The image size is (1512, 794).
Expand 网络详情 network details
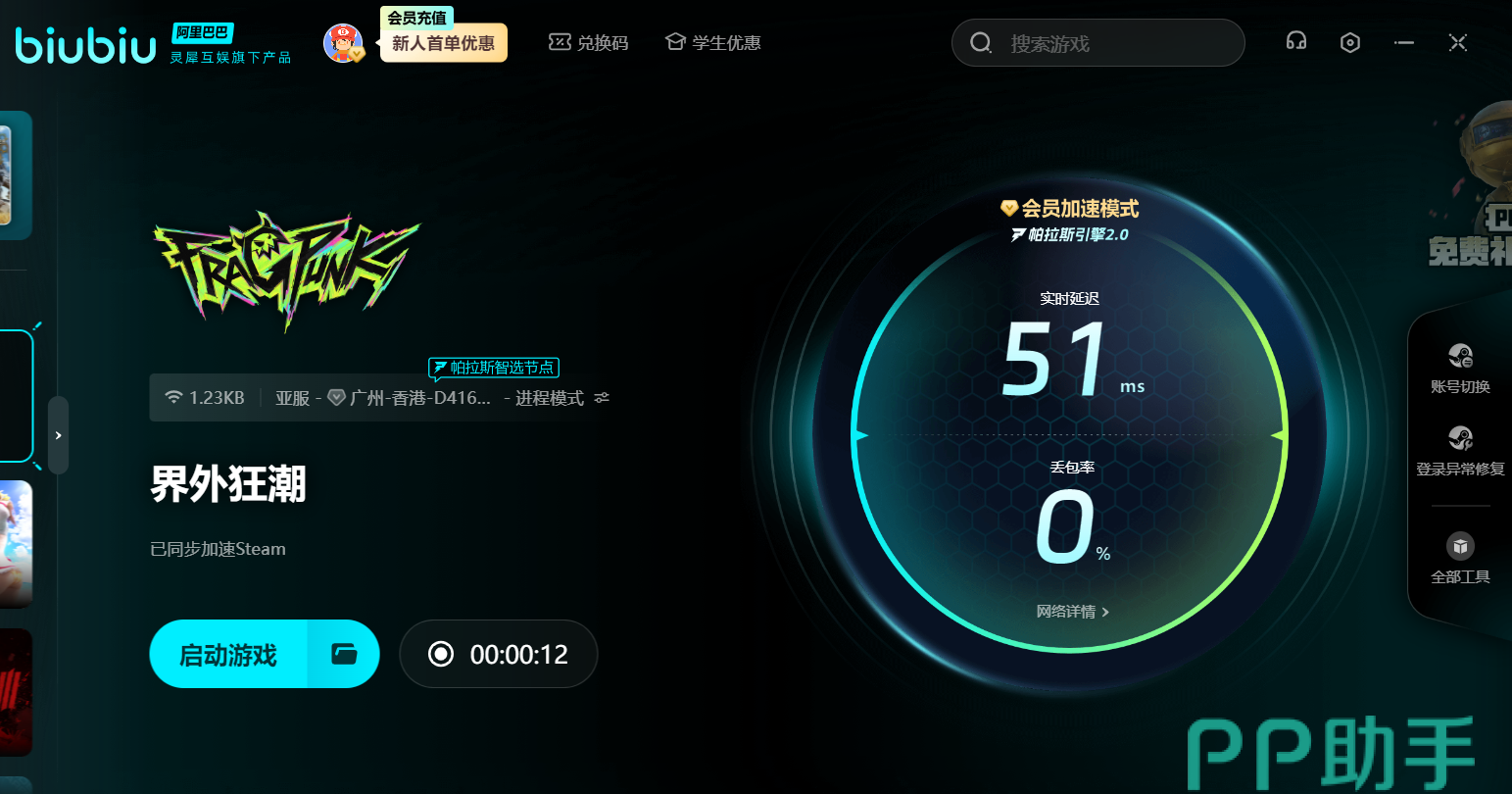click(1072, 612)
